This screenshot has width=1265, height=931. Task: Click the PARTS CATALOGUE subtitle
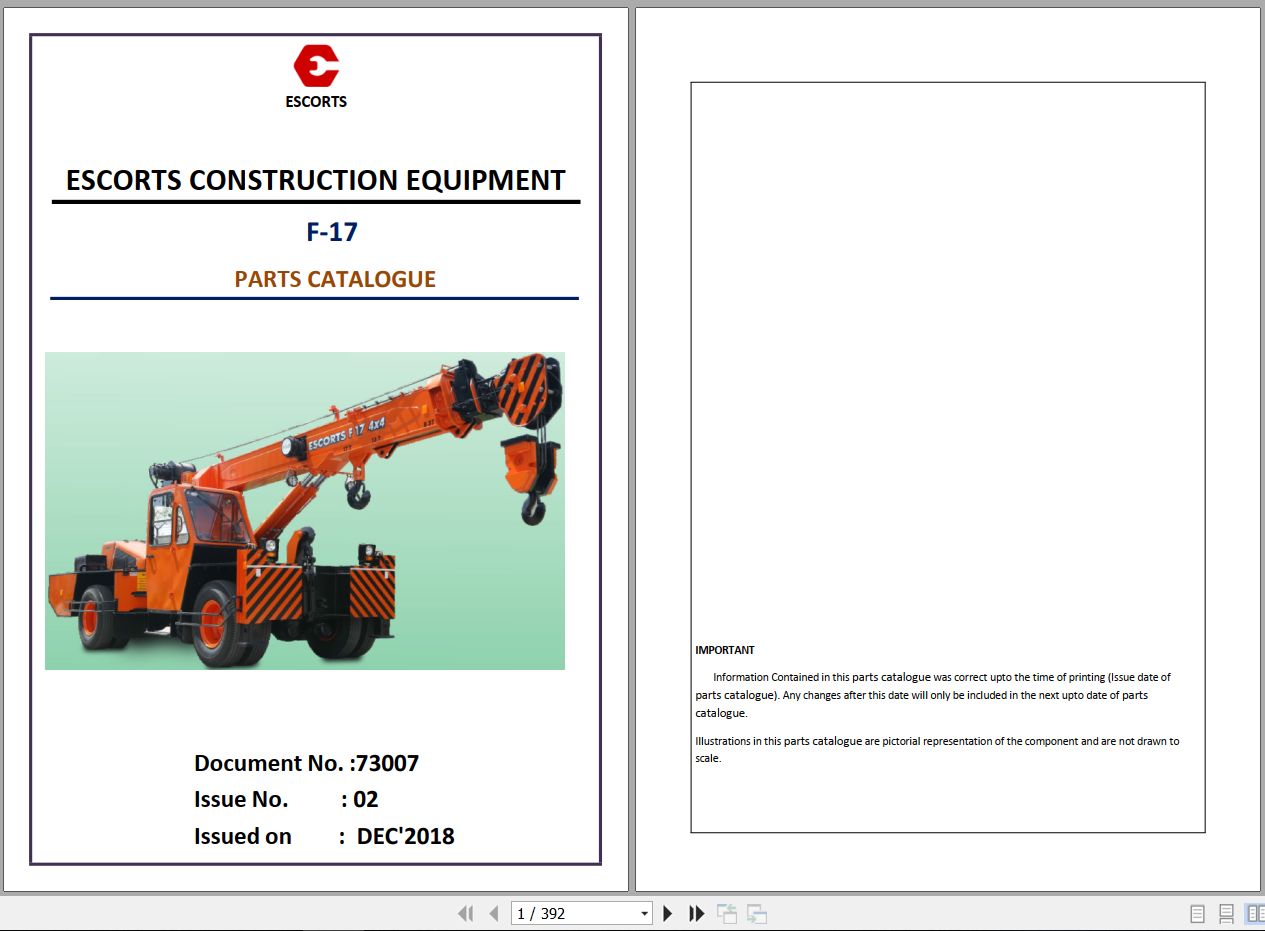[x=335, y=279]
